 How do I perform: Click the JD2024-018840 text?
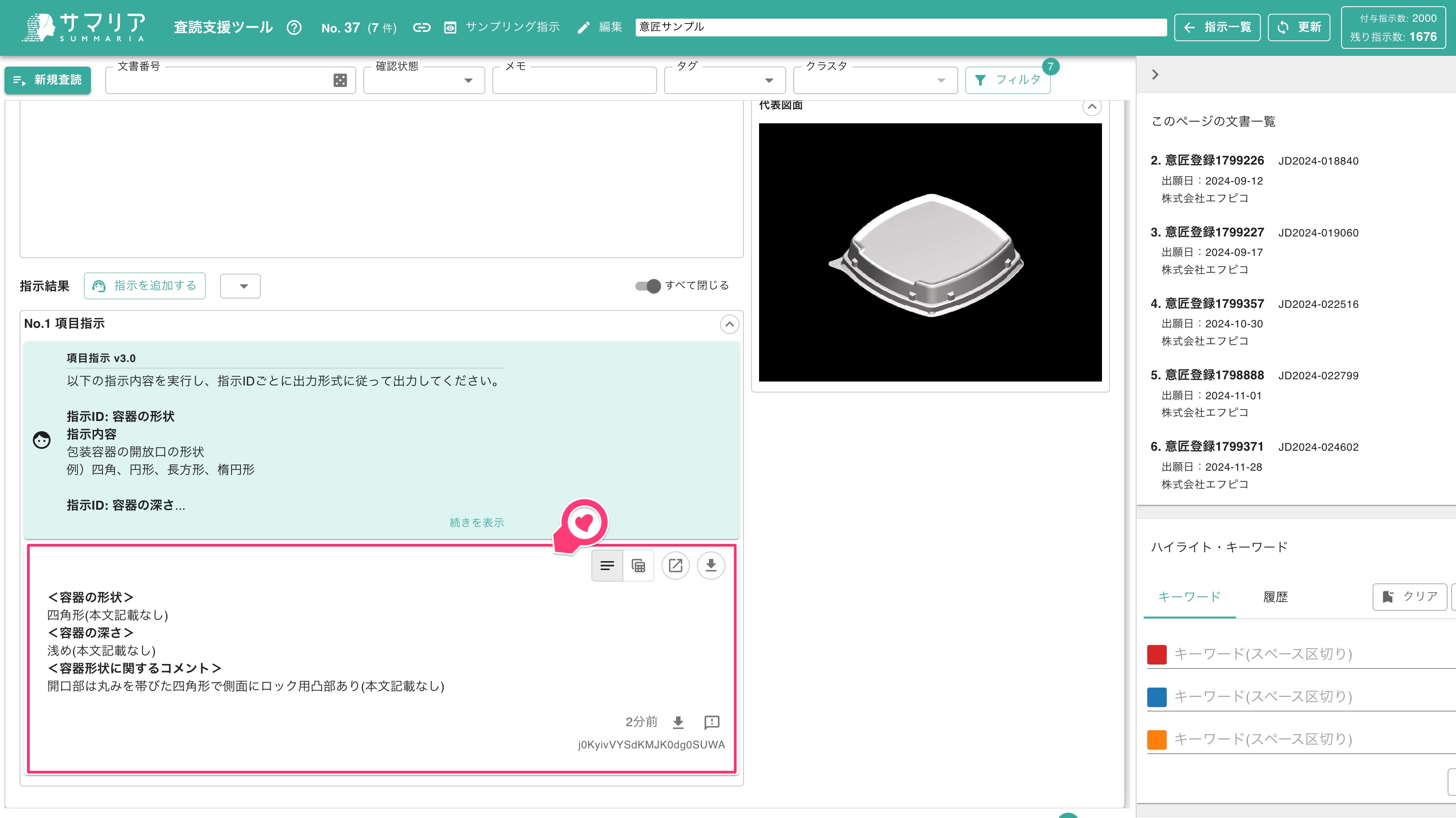[x=1318, y=161]
